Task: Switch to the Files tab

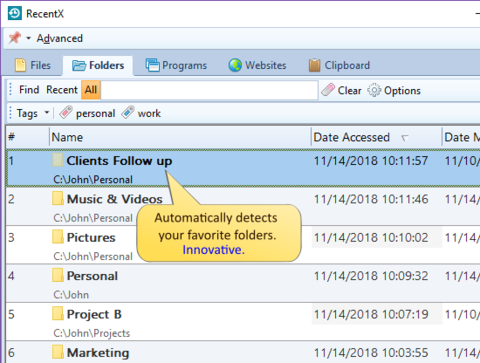Action: coord(33,65)
